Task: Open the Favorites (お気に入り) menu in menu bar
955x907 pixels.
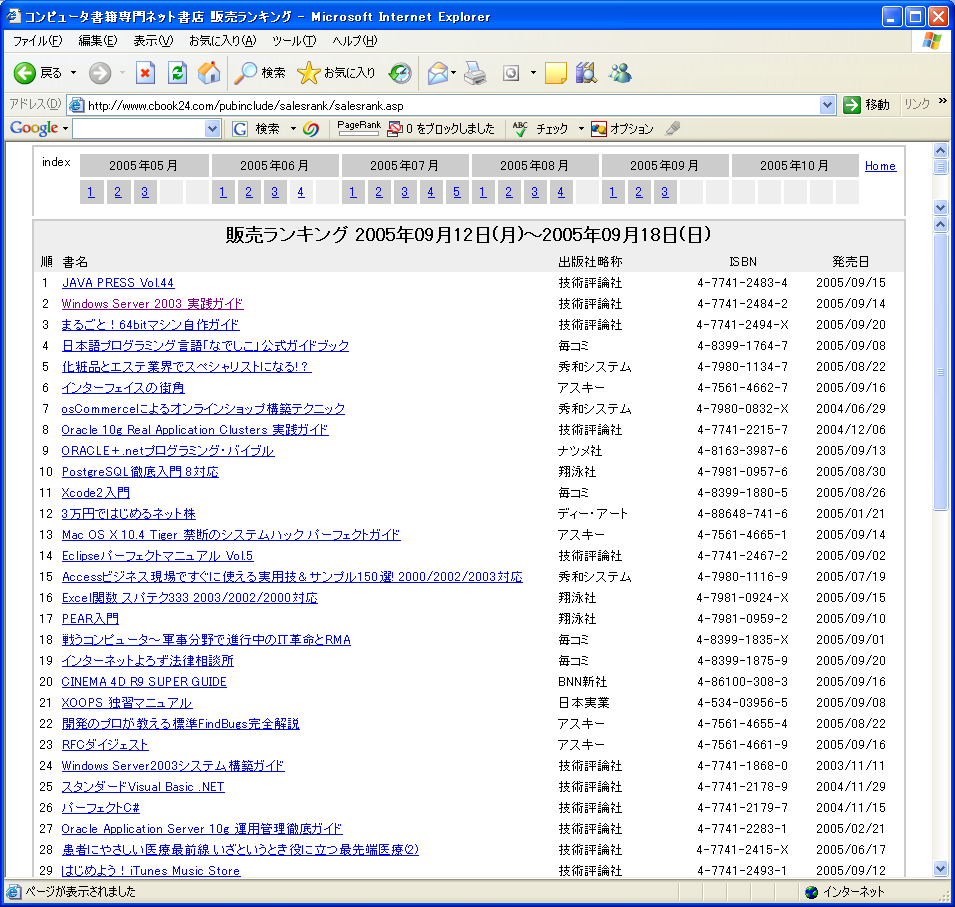Action: point(222,41)
